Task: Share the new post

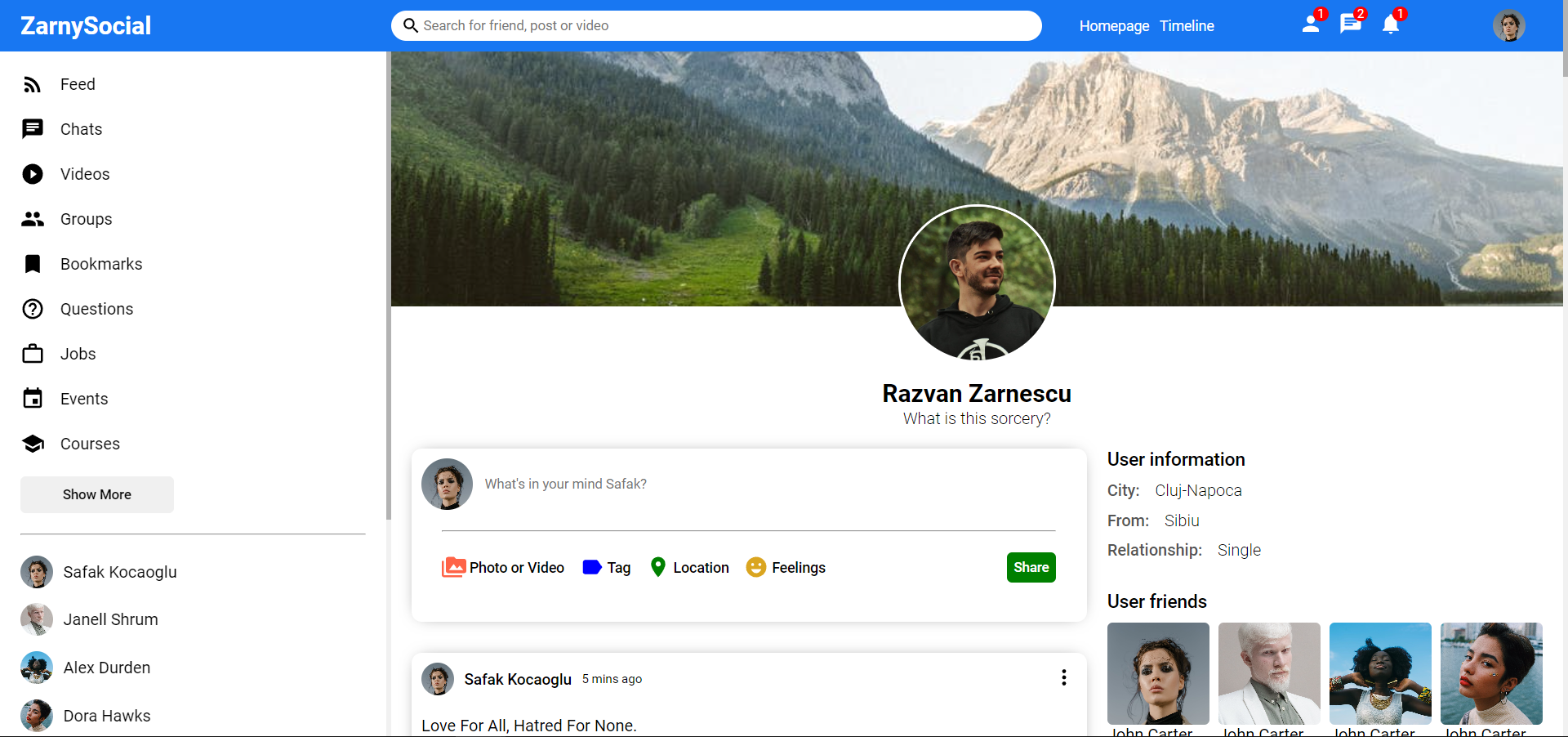Action: click(x=1031, y=567)
